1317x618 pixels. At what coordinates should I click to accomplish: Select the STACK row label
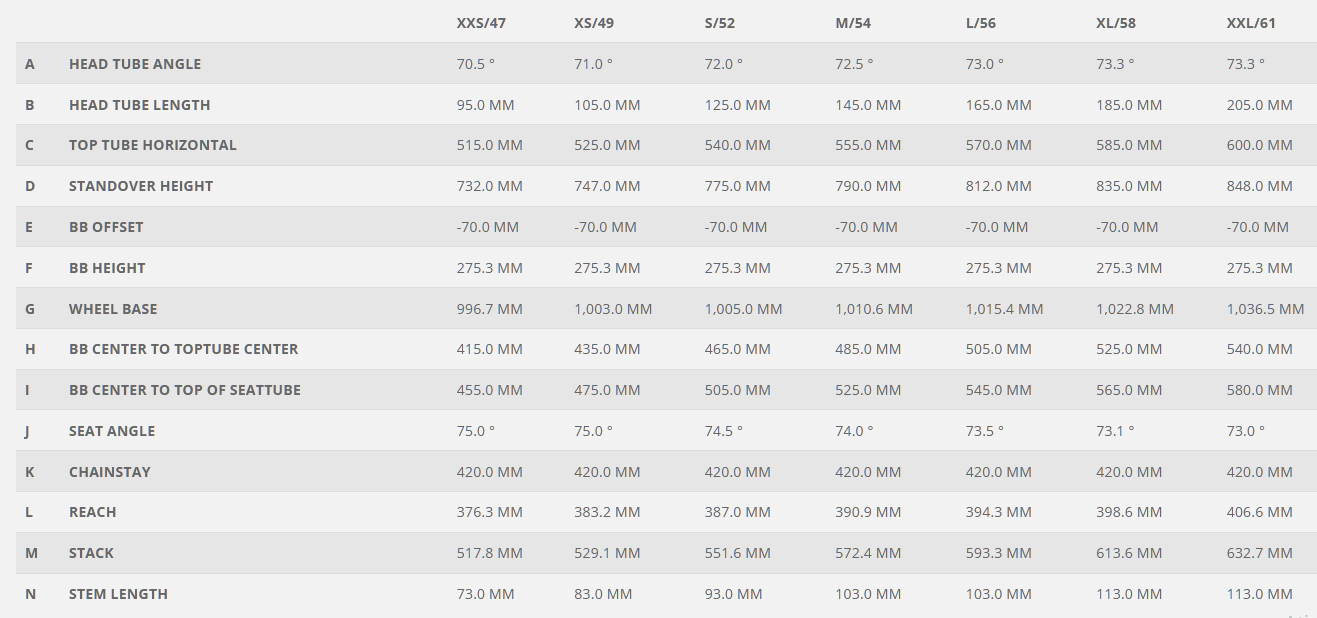point(91,553)
